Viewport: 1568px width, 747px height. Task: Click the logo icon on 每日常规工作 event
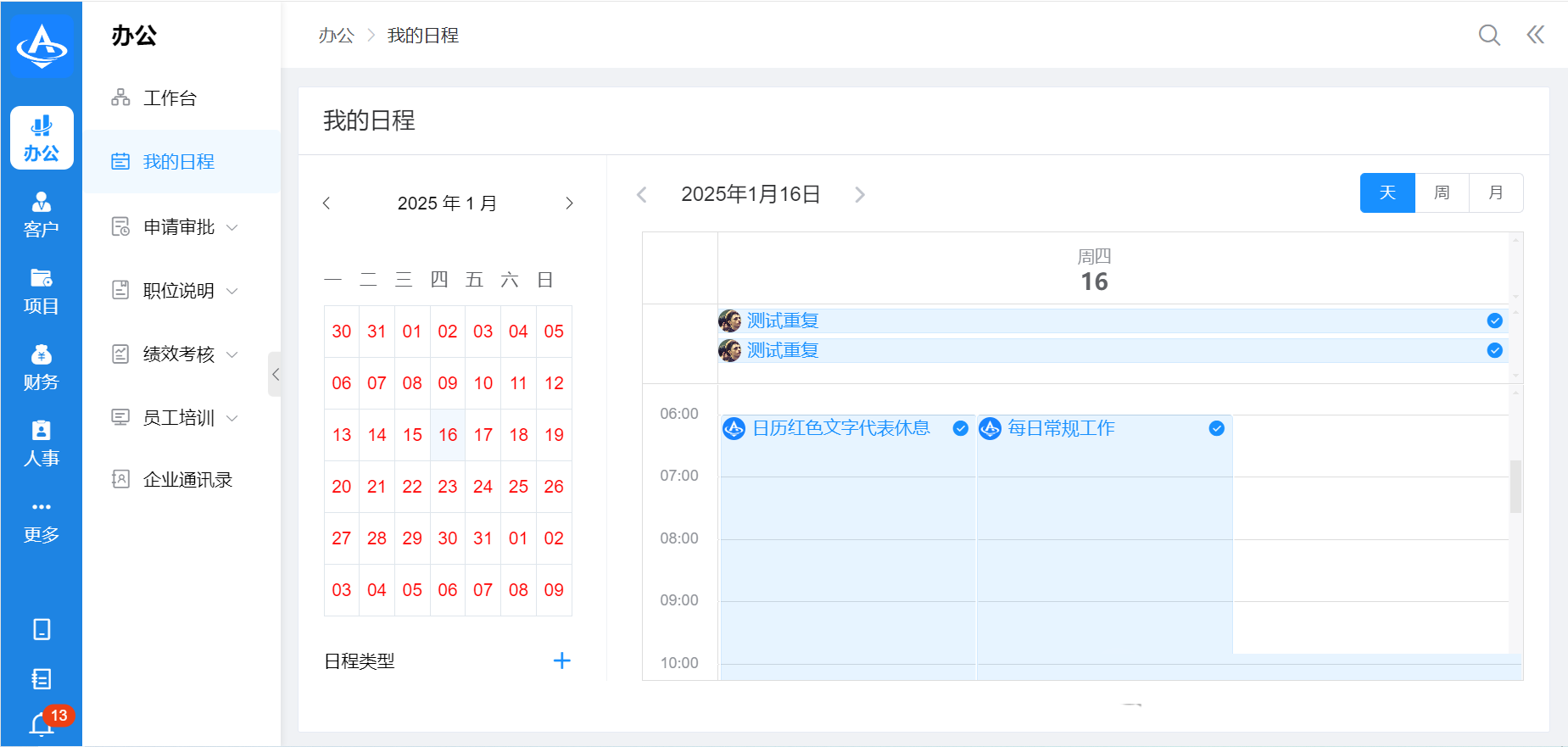(x=990, y=428)
